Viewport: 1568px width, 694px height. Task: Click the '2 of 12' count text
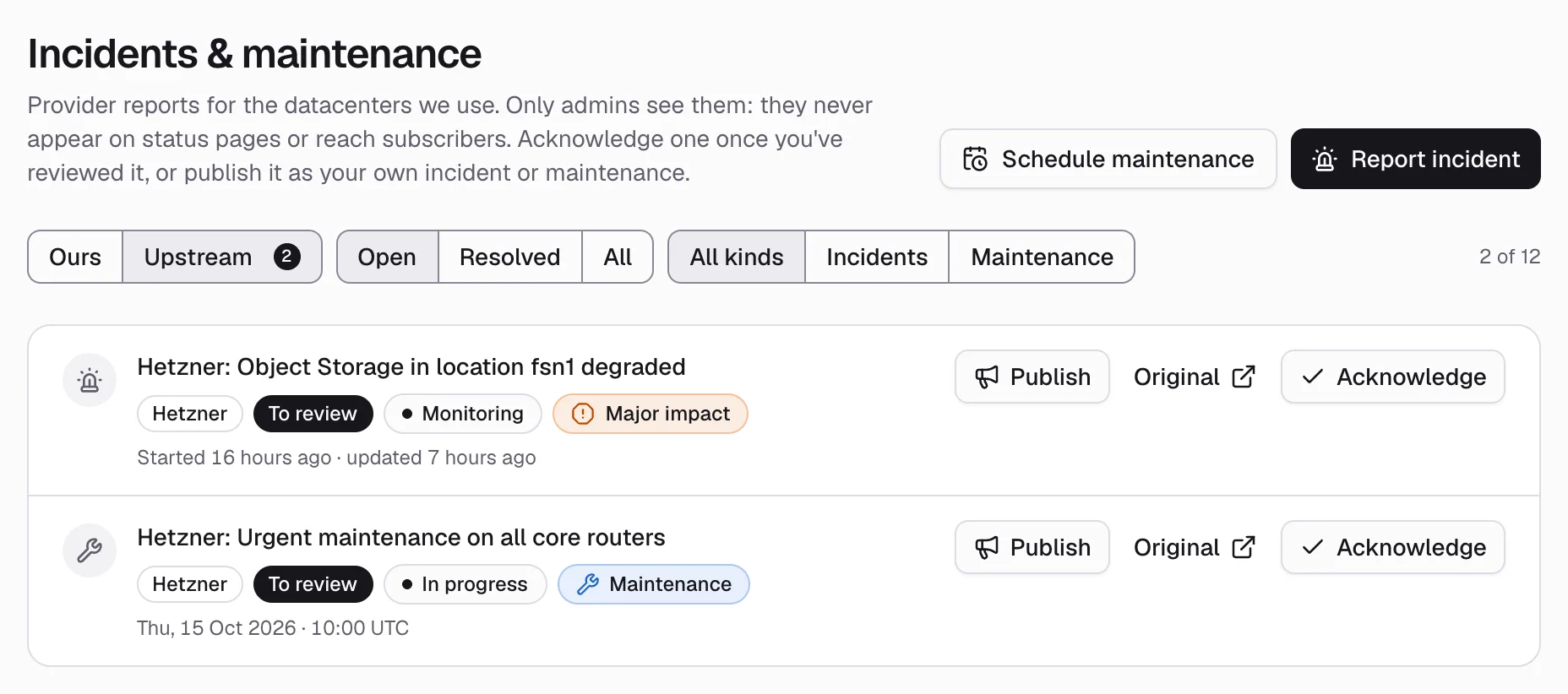coord(1510,257)
